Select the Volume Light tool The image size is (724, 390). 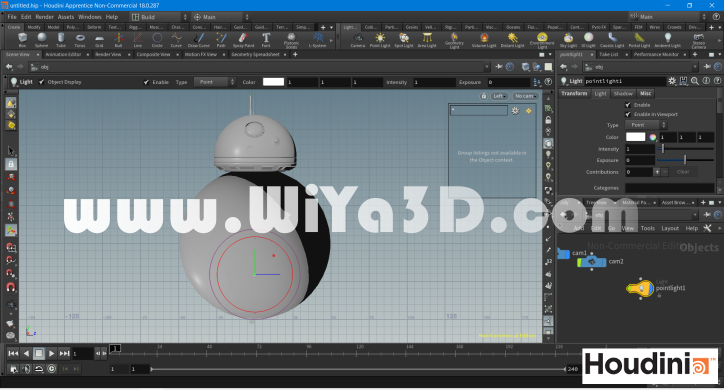(x=484, y=40)
